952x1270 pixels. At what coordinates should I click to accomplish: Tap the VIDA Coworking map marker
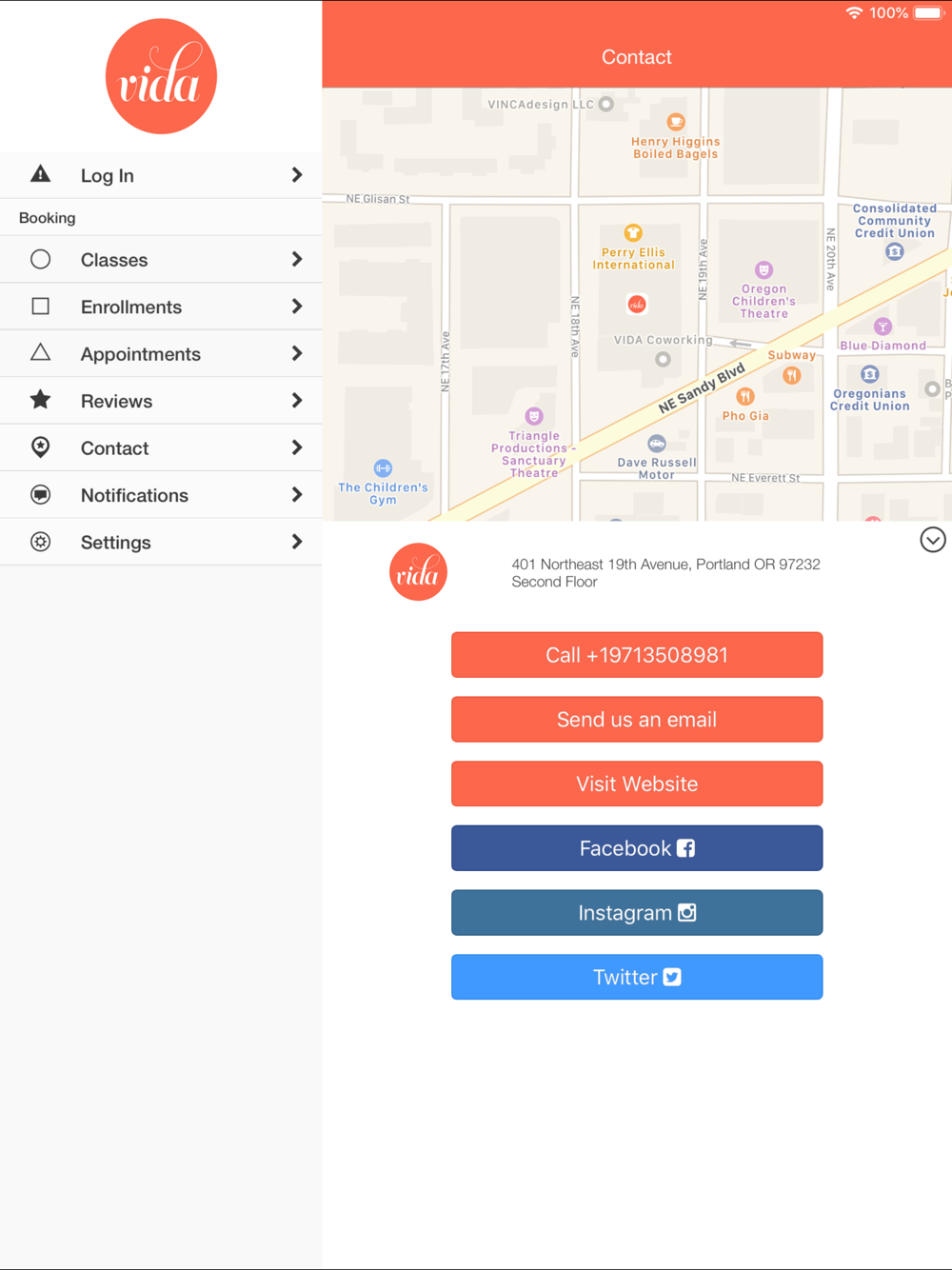[x=664, y=359]
